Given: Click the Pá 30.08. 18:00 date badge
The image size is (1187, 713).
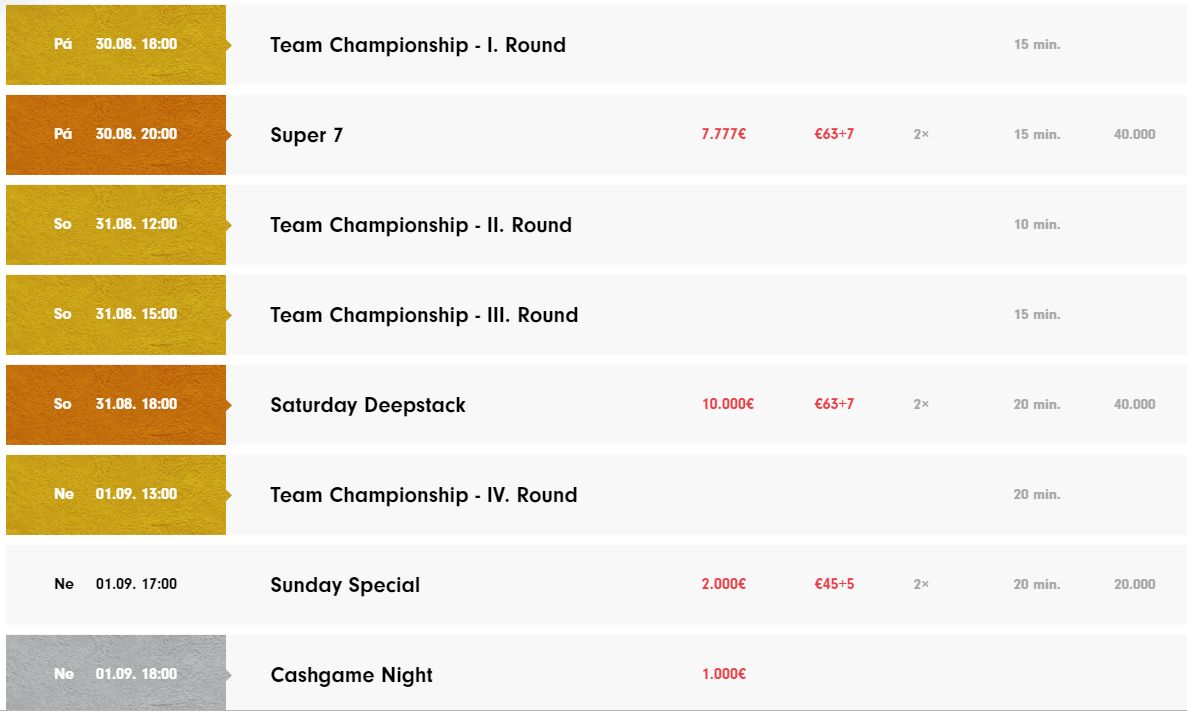Looking at the screenshot, I should tap(116, 45).
